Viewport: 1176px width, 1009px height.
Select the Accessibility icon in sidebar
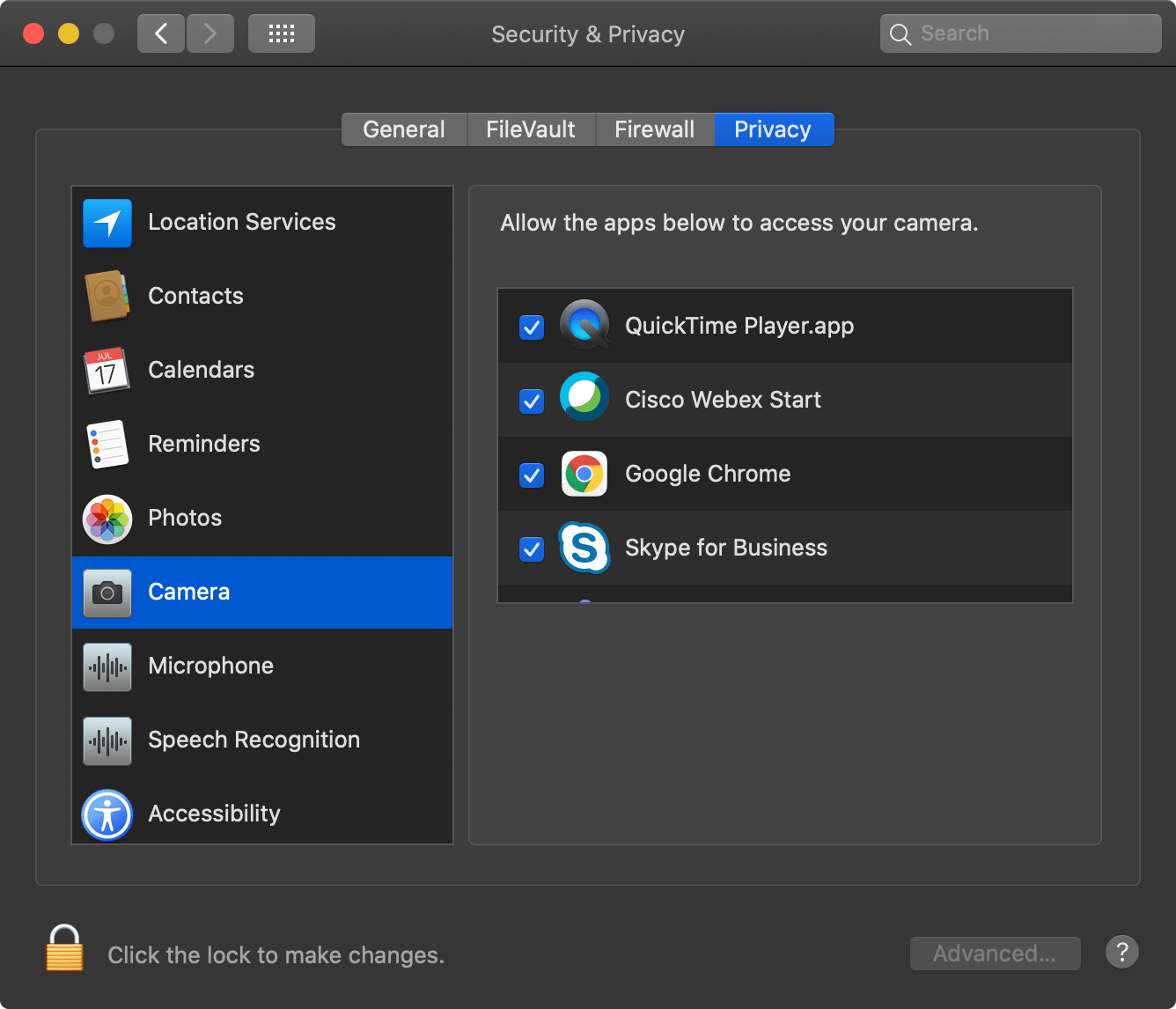coord(107,814)
